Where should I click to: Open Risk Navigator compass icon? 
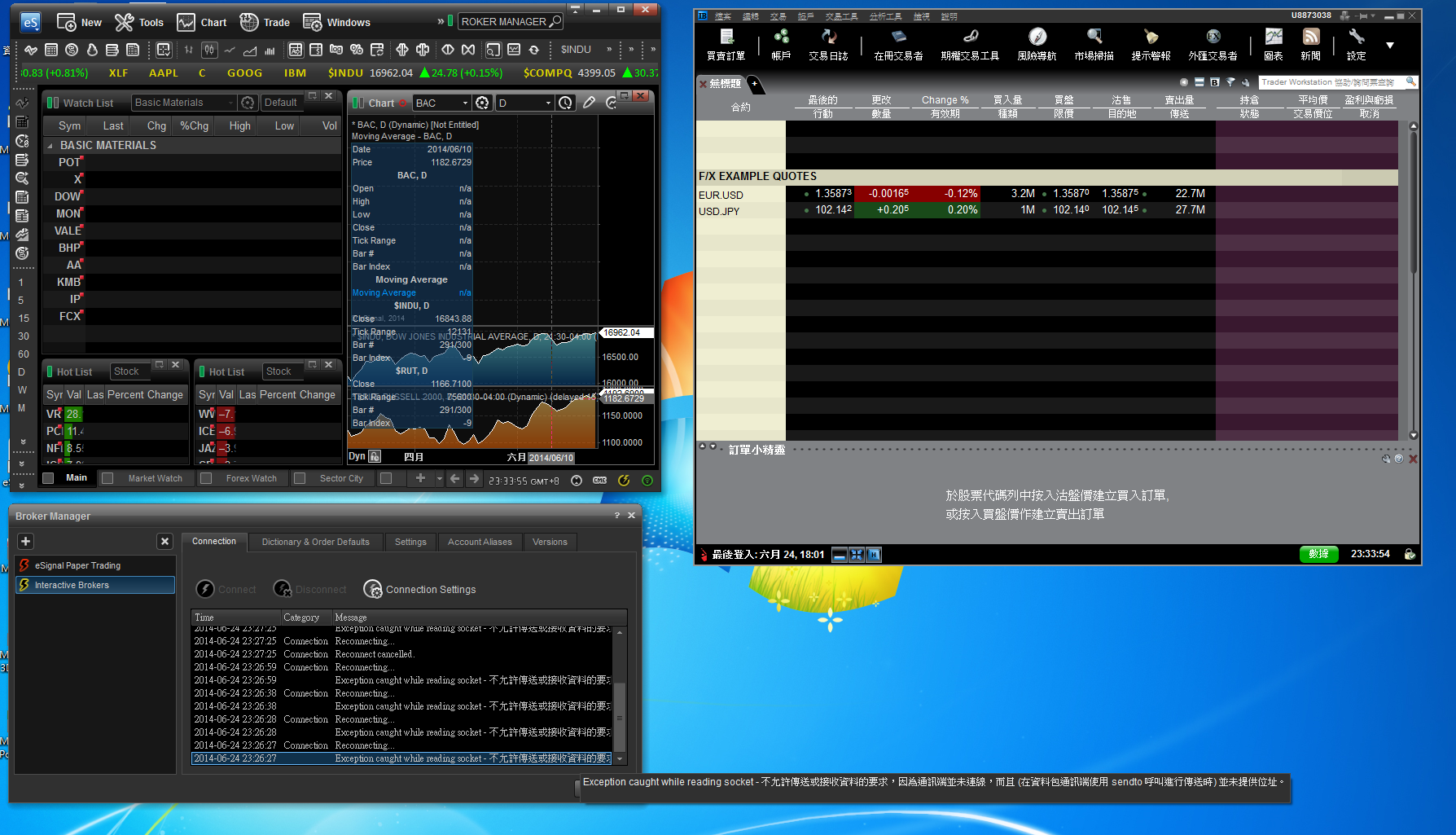click(1037, 44)
